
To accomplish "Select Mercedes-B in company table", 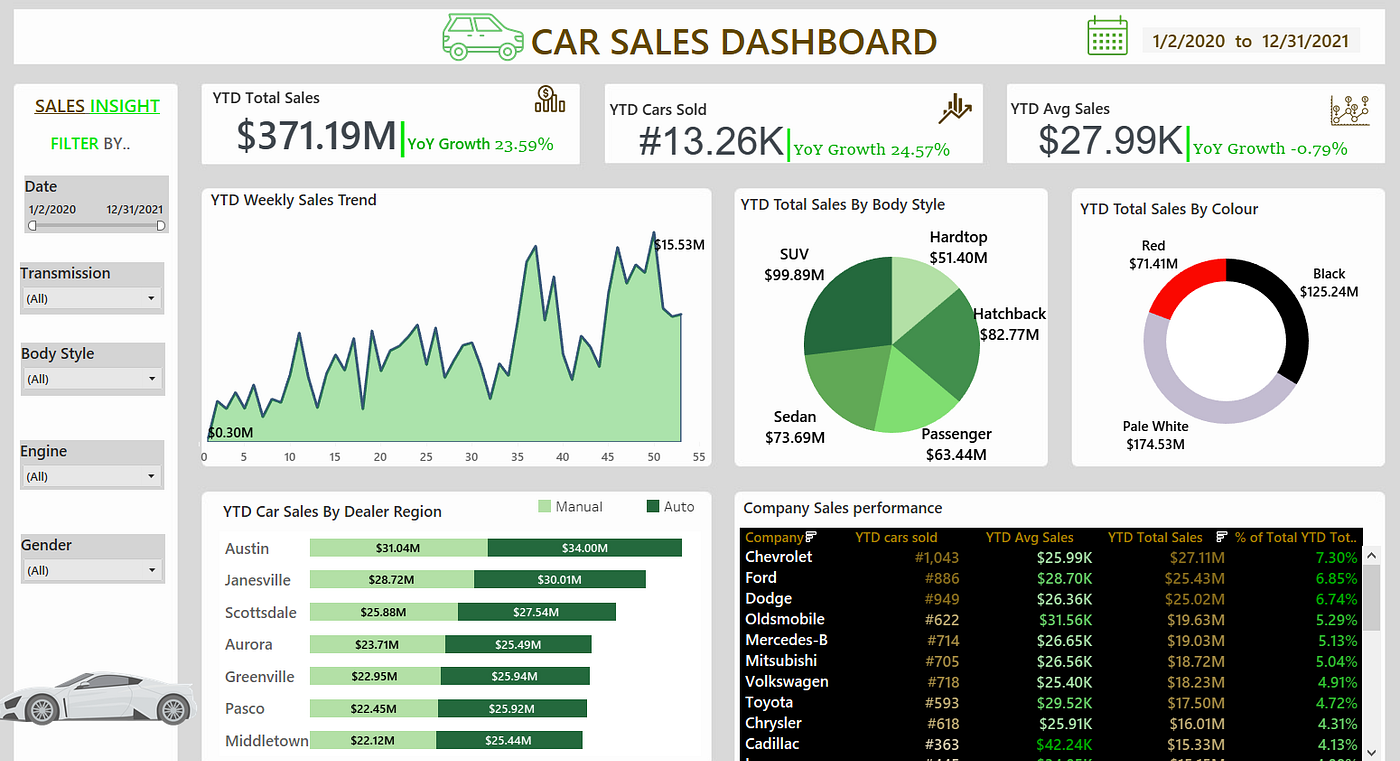I will point(786,640).
